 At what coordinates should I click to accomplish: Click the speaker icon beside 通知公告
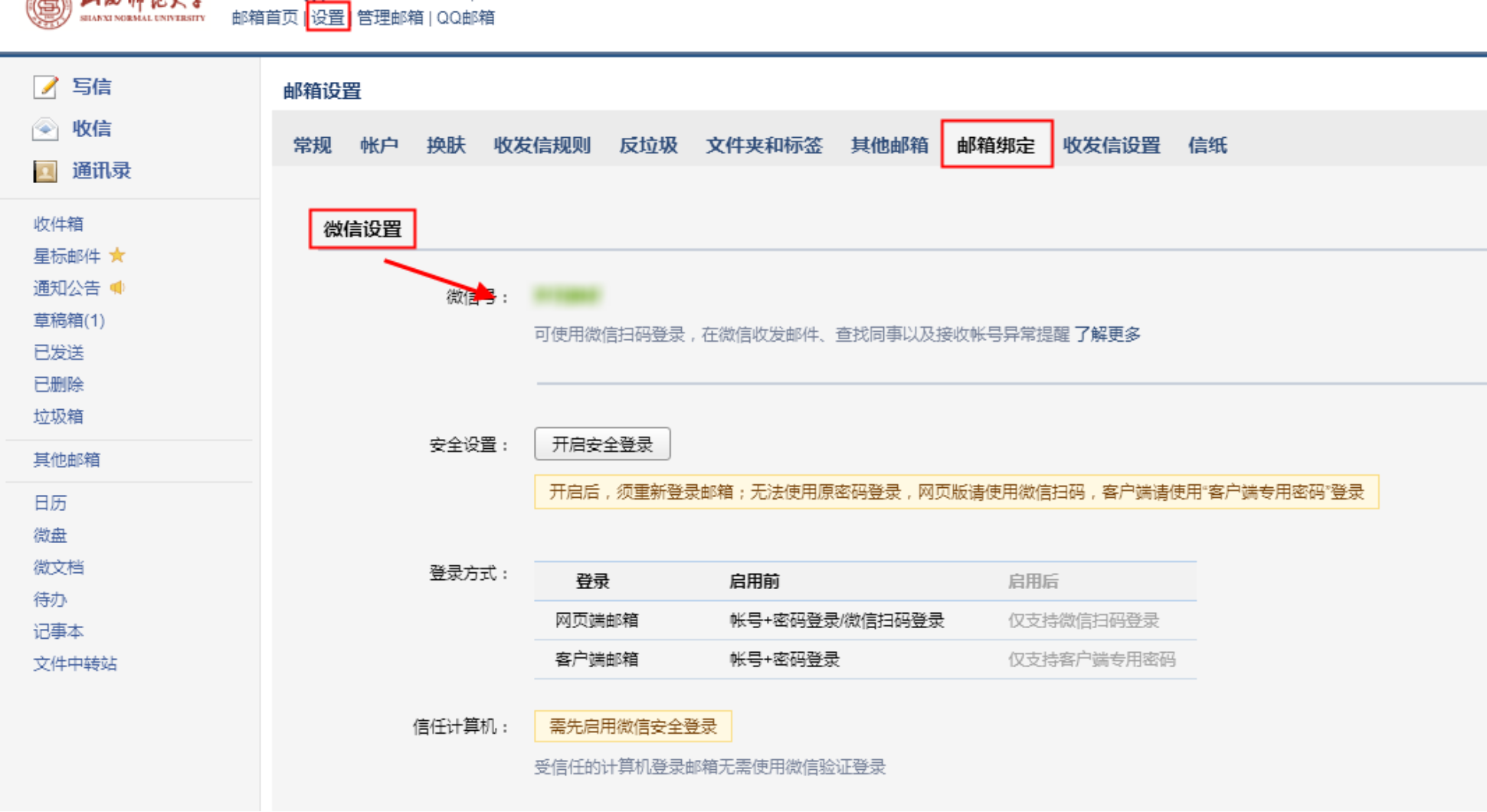tap(117, 288)
